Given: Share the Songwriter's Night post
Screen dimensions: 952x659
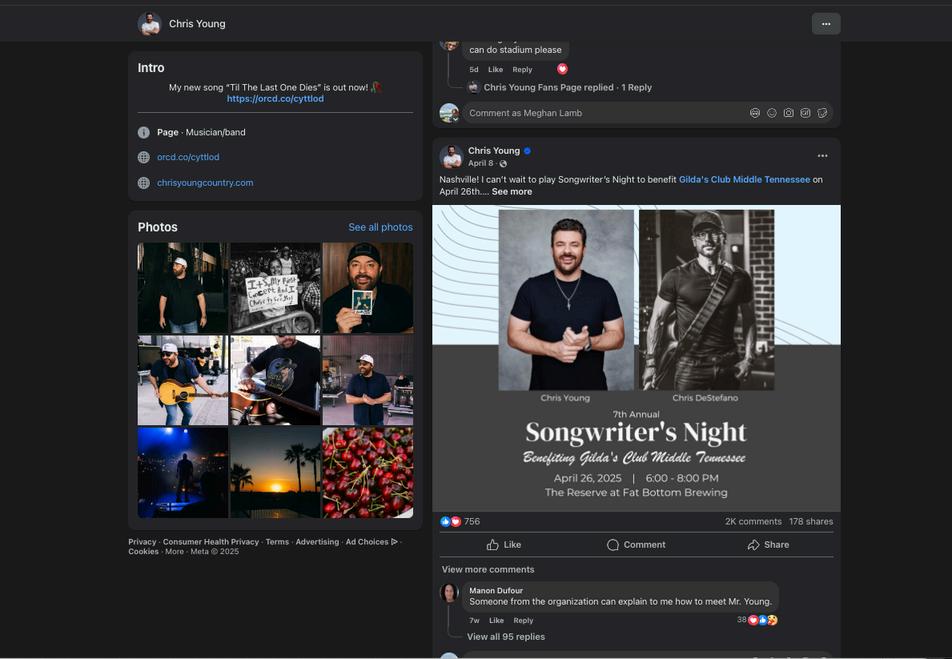Looking at the screenshot, I should (768, 545).
